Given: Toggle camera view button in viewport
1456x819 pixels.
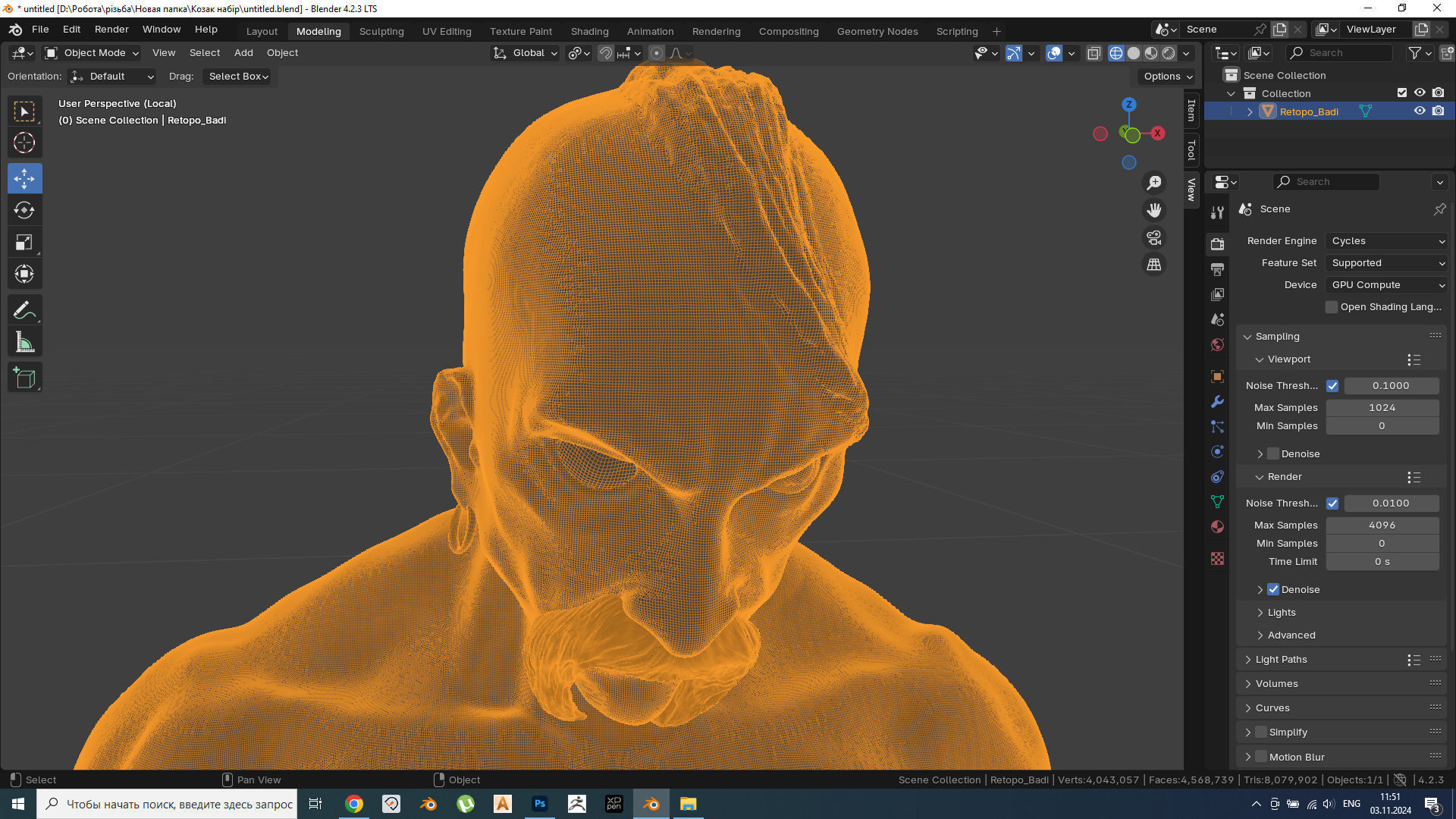Looking at the screenshot, I should [1153, 238].
